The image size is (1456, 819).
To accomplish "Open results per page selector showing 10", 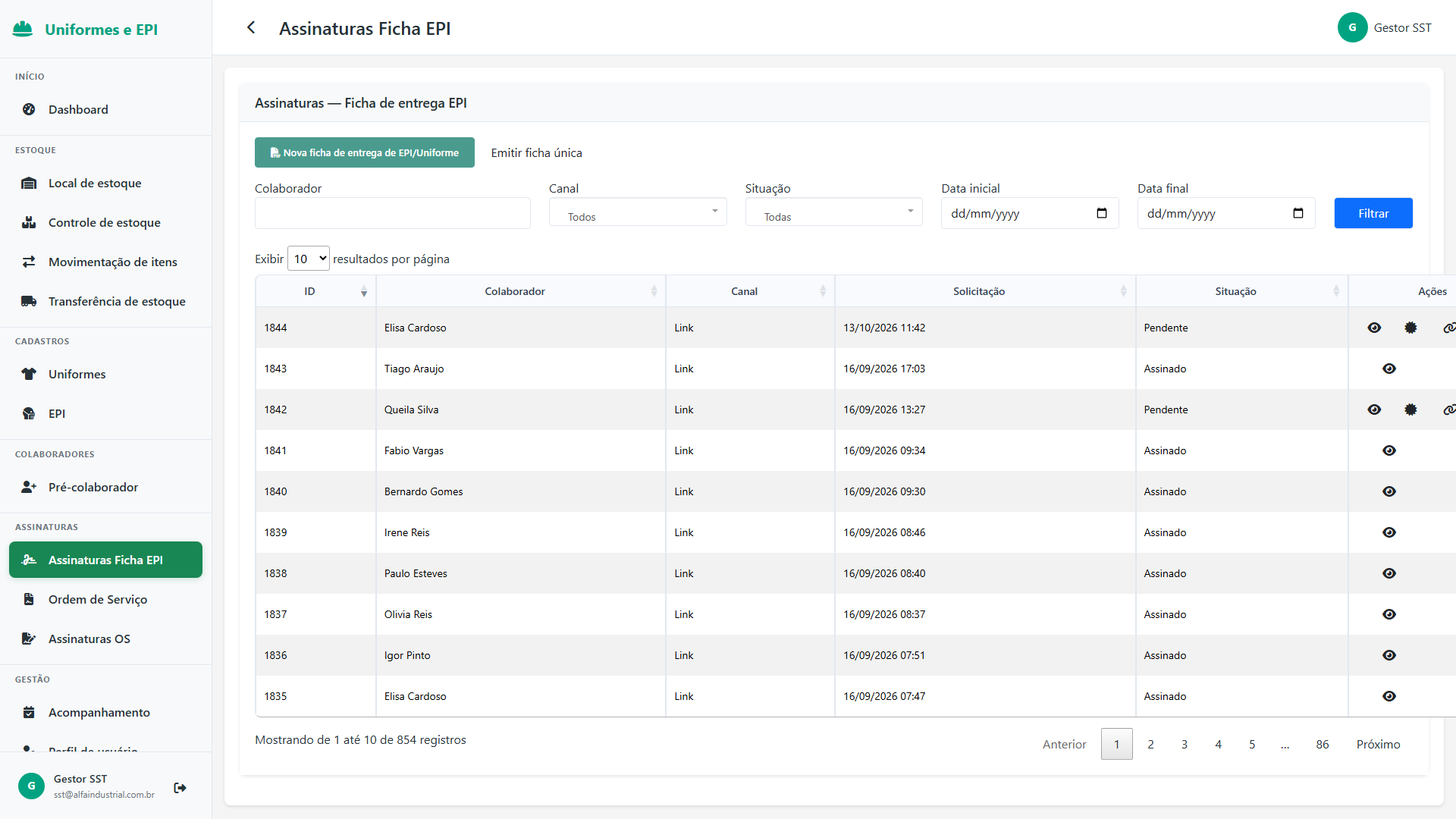I will point(309,259).
